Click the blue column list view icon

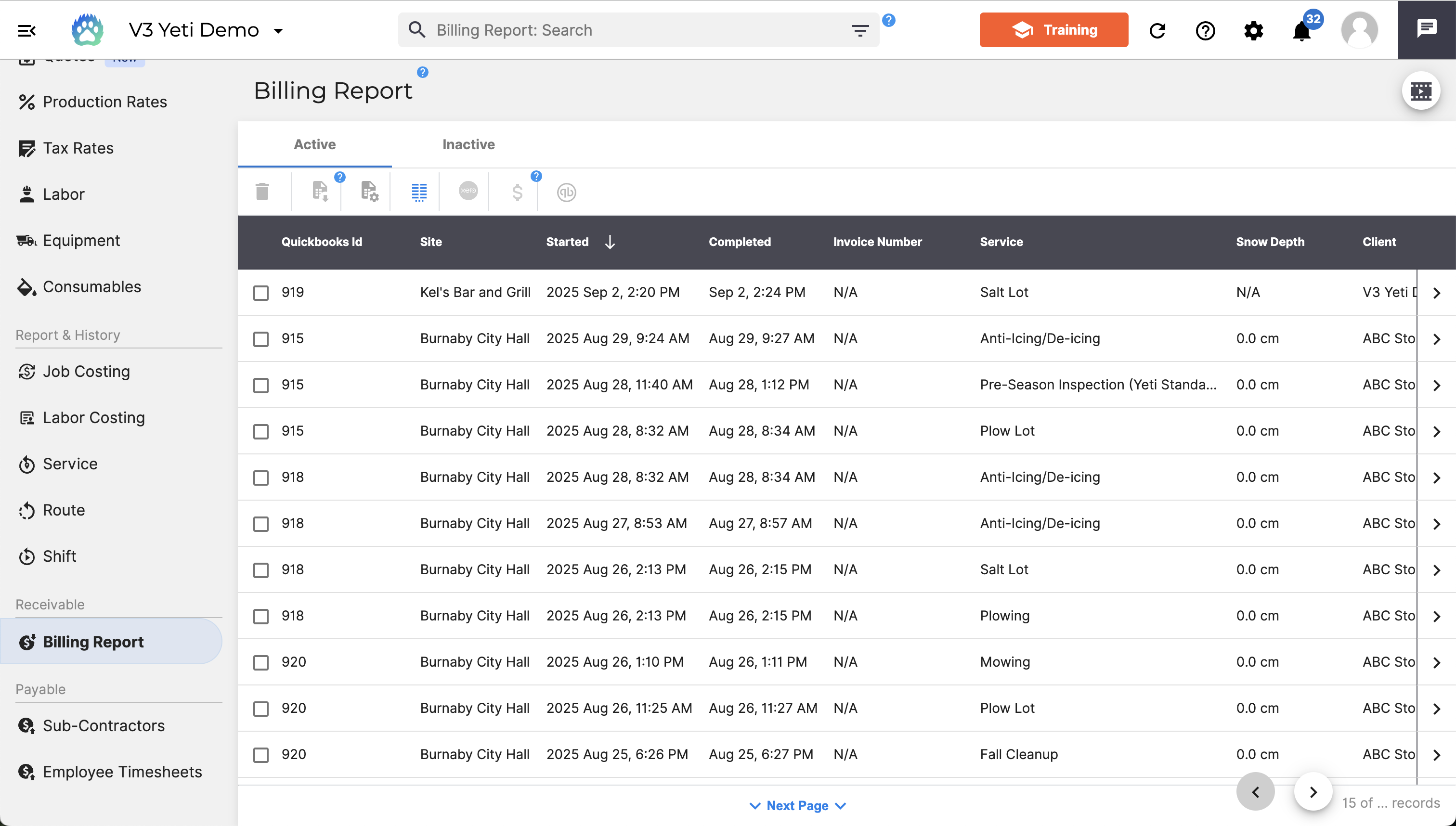tap(419, 193)
